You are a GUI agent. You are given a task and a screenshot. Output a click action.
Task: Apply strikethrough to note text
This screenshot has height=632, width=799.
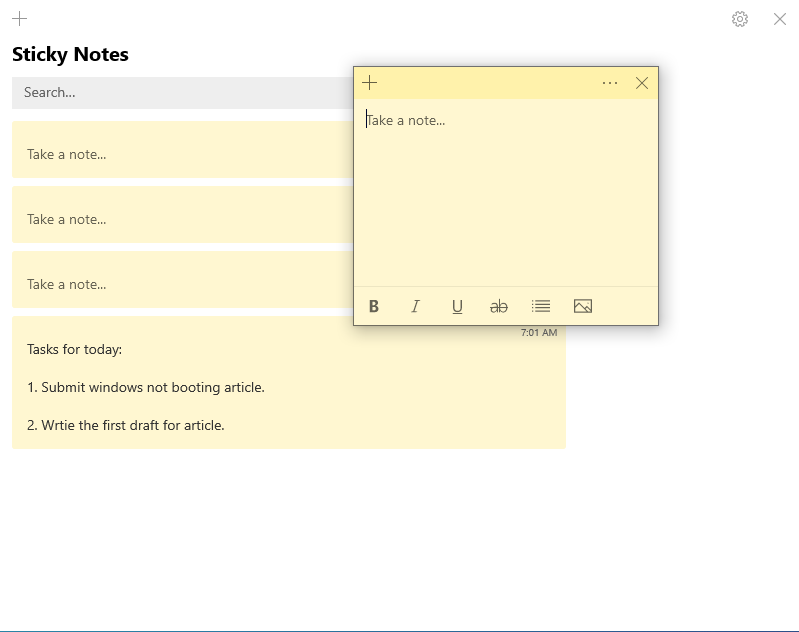pyautogui.click(x=499, y=307)
